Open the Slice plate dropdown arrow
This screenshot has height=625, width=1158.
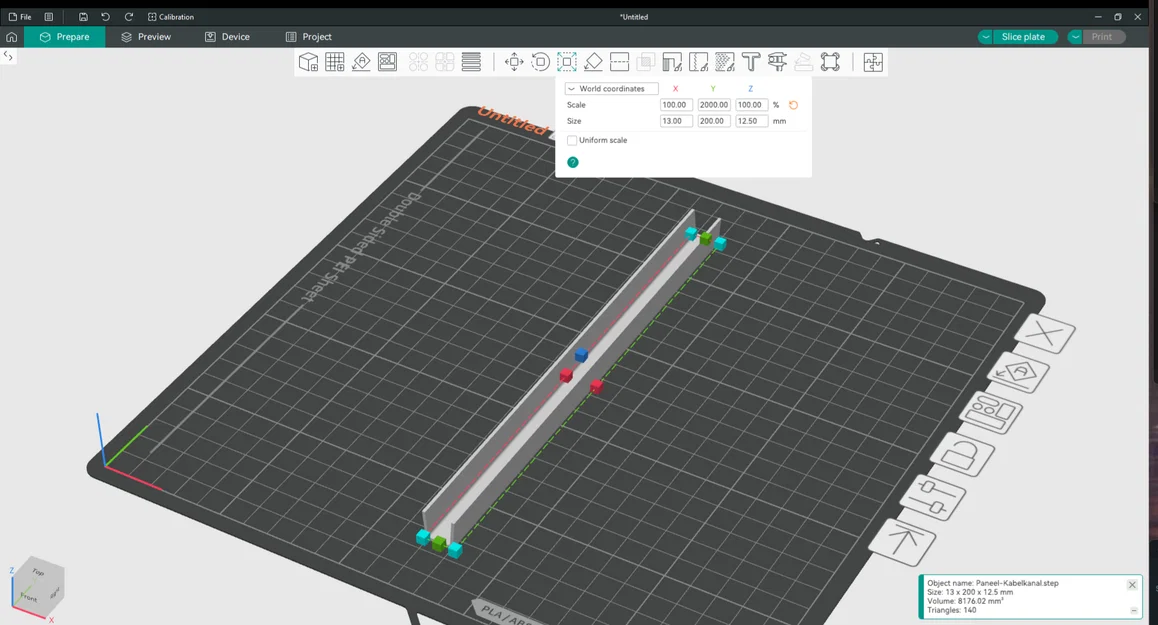pos(985,37)
